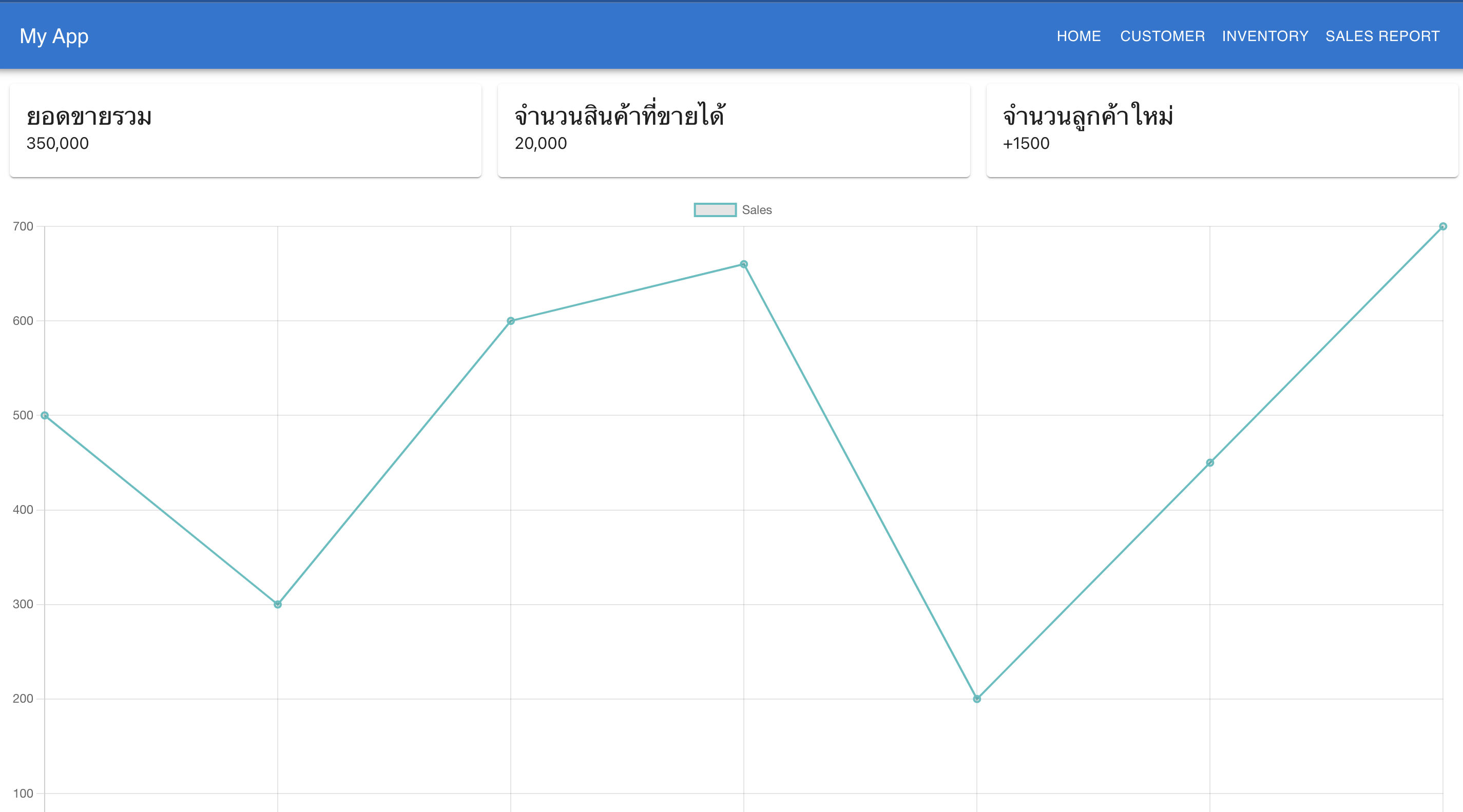Click the จำนวนลูกค้าใหม่ summary card
1463x812 pixels.
pos(1220,131)
